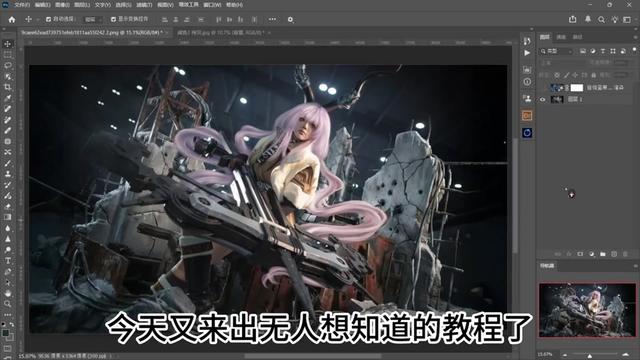This screenshot has height=360, width=640.
Task: Open the orange plugin panel icon
Action: coord(527,116)
